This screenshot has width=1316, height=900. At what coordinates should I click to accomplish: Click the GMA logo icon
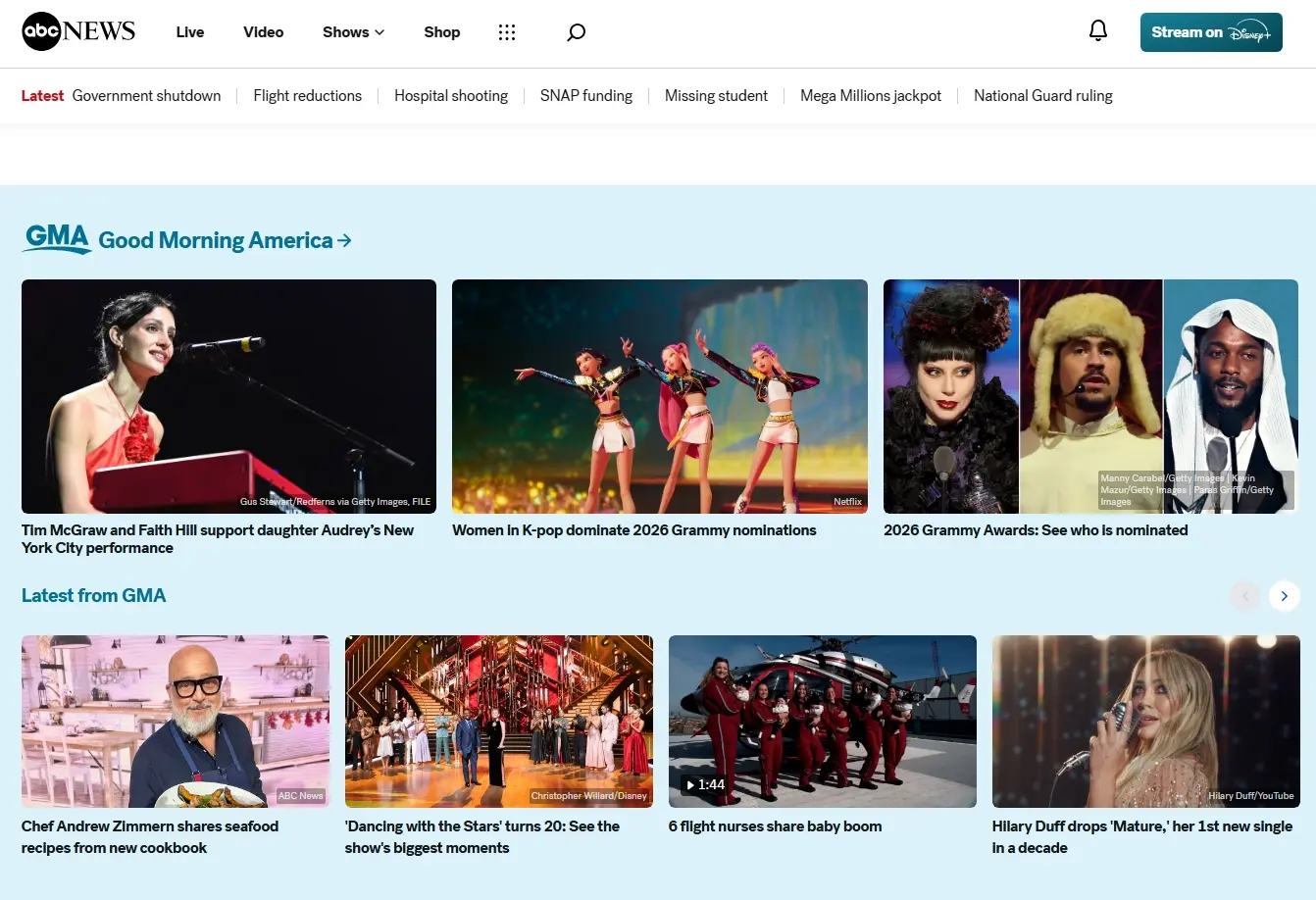[57, 238]
